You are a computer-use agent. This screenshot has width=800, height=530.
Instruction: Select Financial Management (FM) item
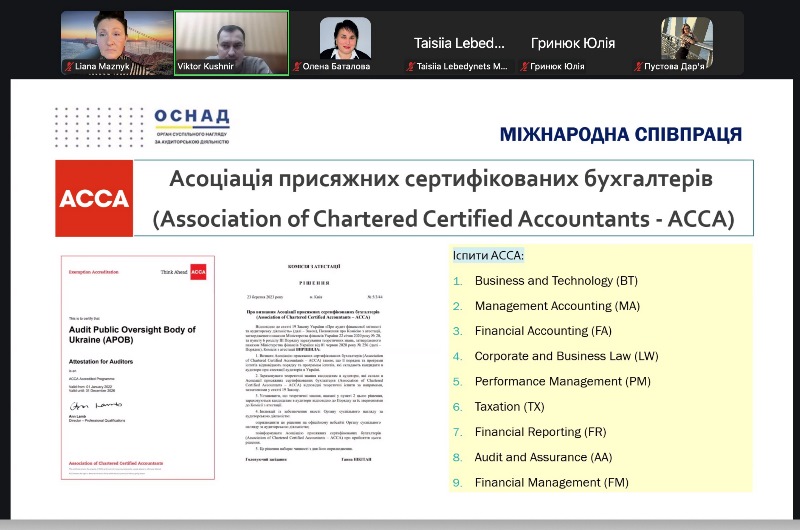click(x=552, y=483)
